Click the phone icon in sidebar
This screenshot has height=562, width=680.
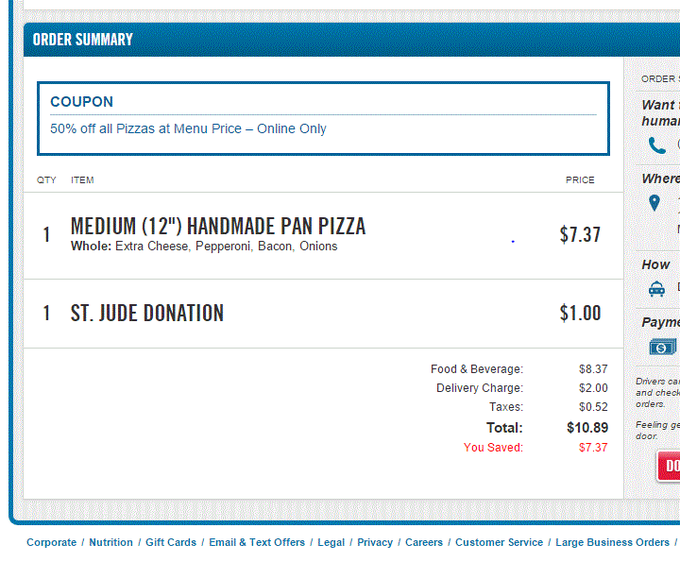657,146
